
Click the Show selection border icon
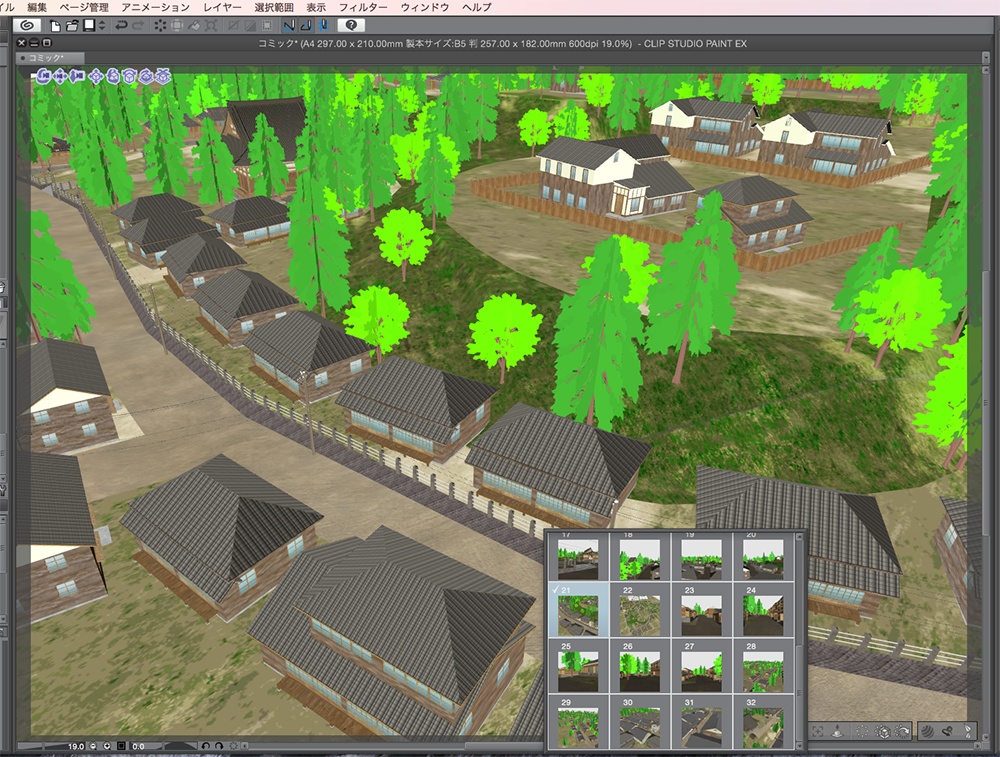click(267, 26)
